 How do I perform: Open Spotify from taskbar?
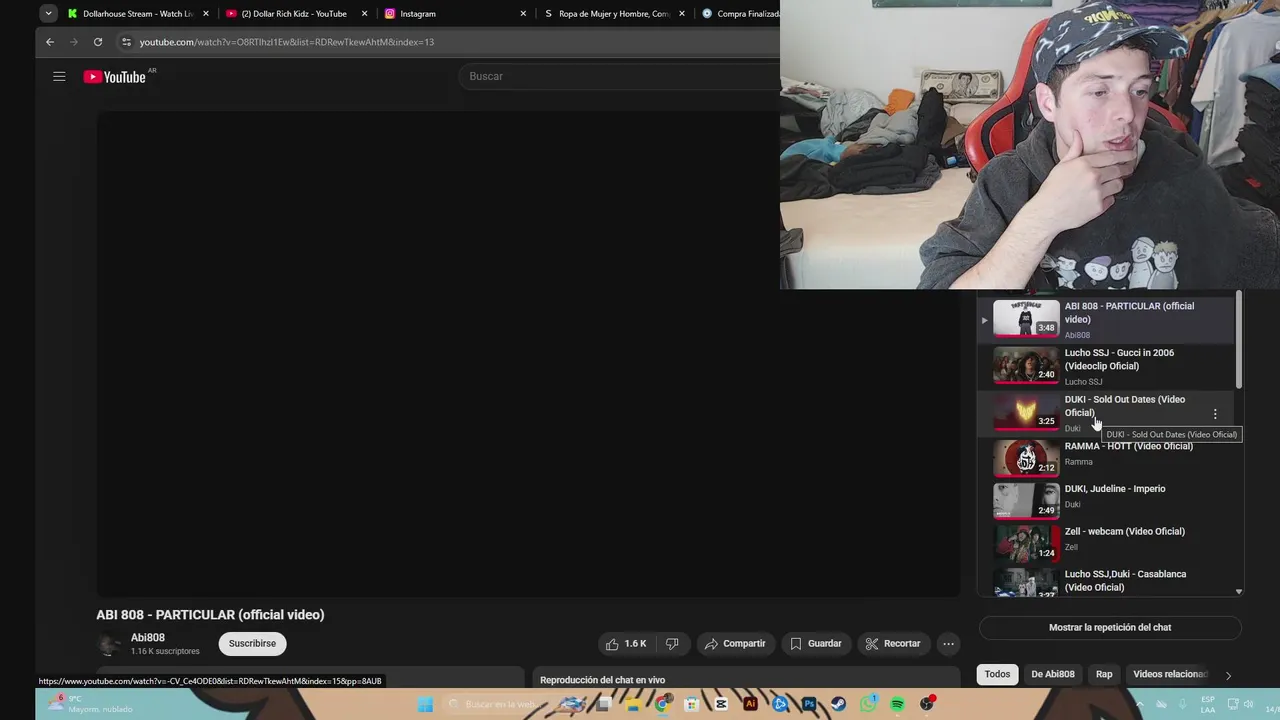coord(897,704)
